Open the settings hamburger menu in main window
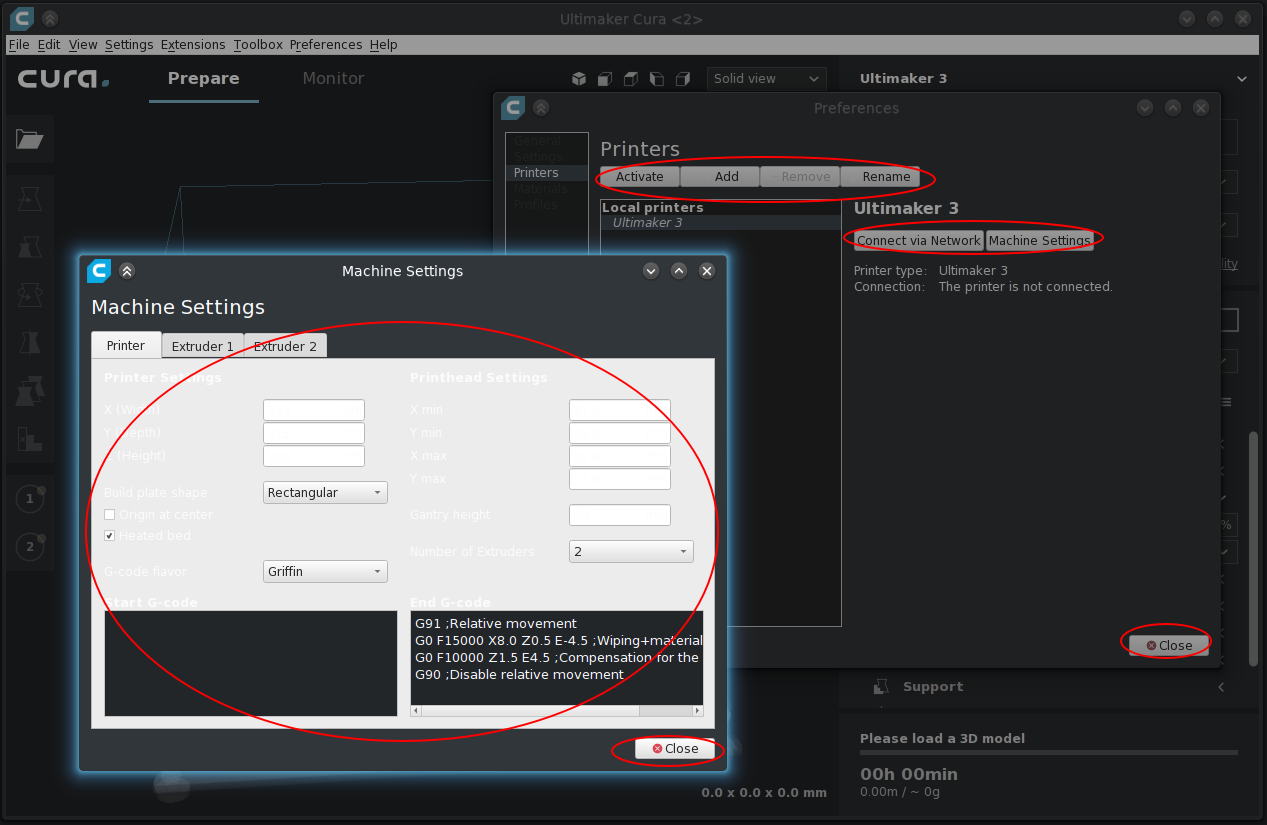Image resolution: width=1267 pixels, height=825 pixels. tap(1226, 402)
